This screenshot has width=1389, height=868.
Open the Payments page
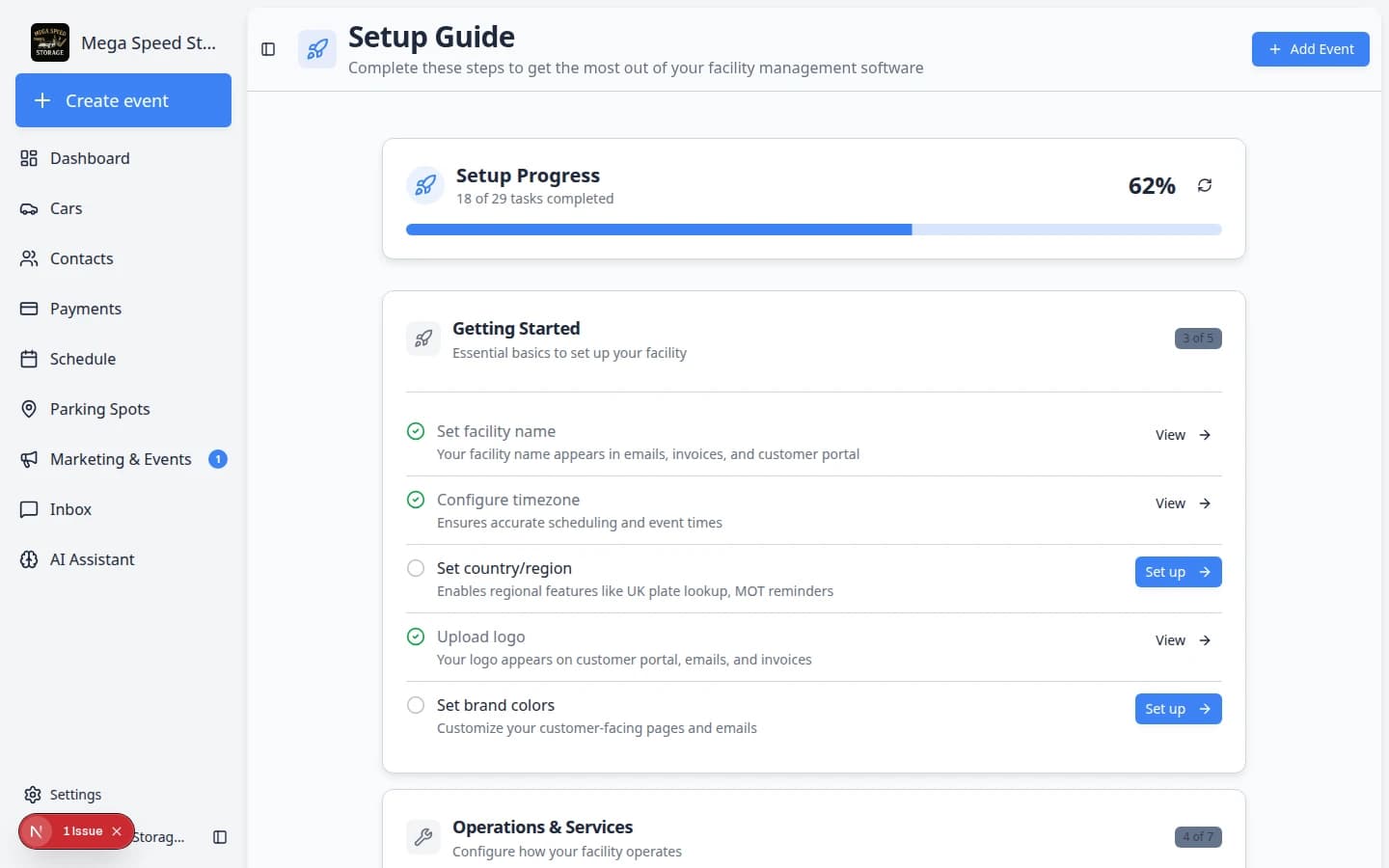pyautogui.click(x=123, y=309)
